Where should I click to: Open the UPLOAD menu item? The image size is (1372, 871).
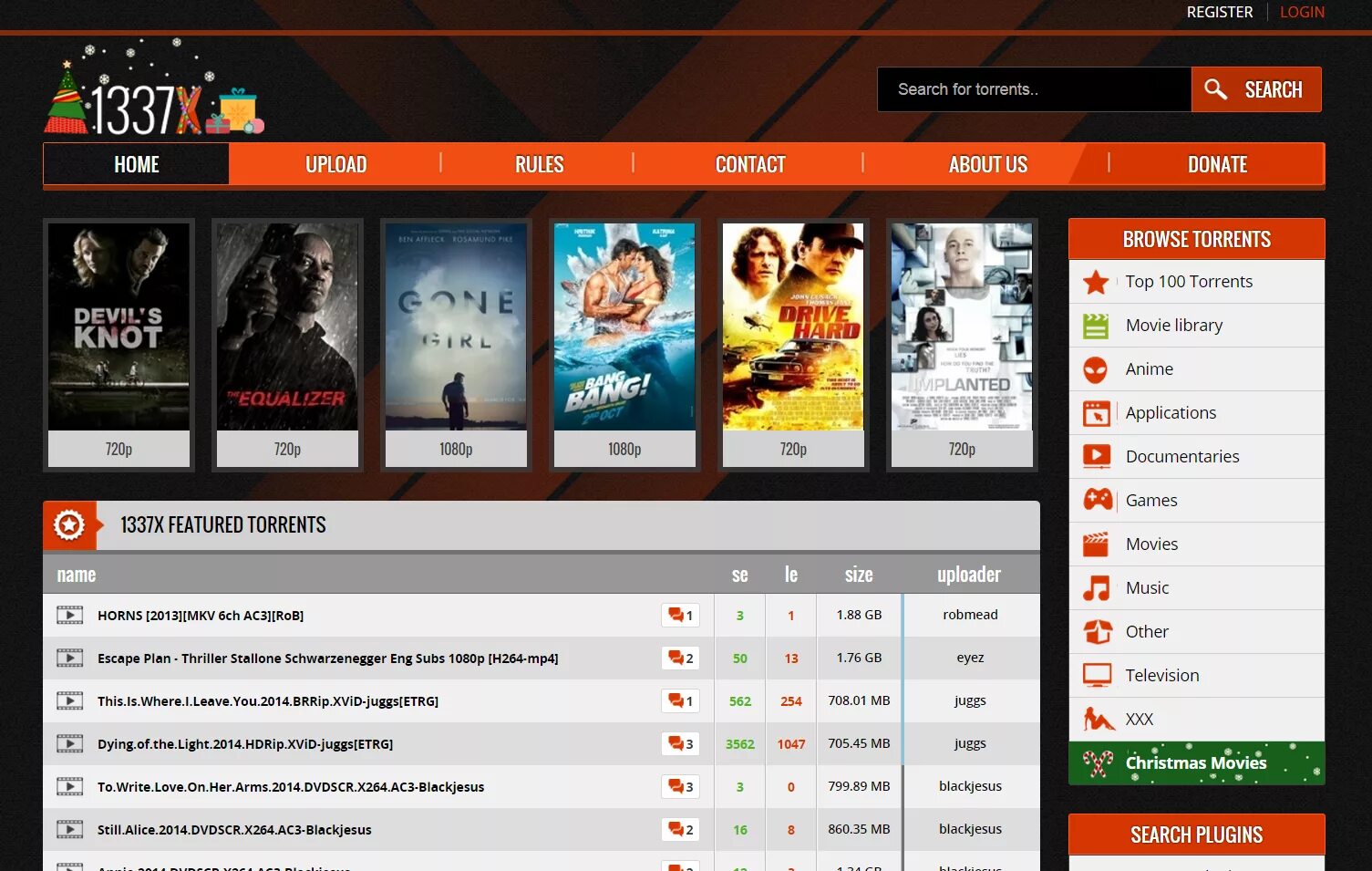335,165
